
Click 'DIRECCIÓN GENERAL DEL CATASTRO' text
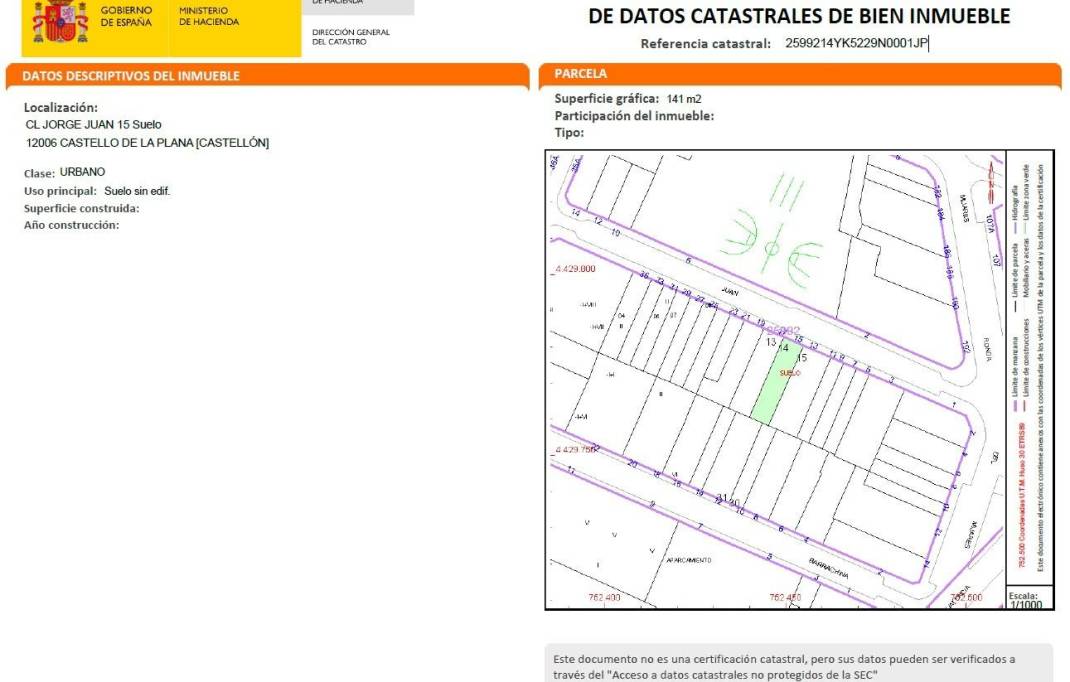(351, 37)
